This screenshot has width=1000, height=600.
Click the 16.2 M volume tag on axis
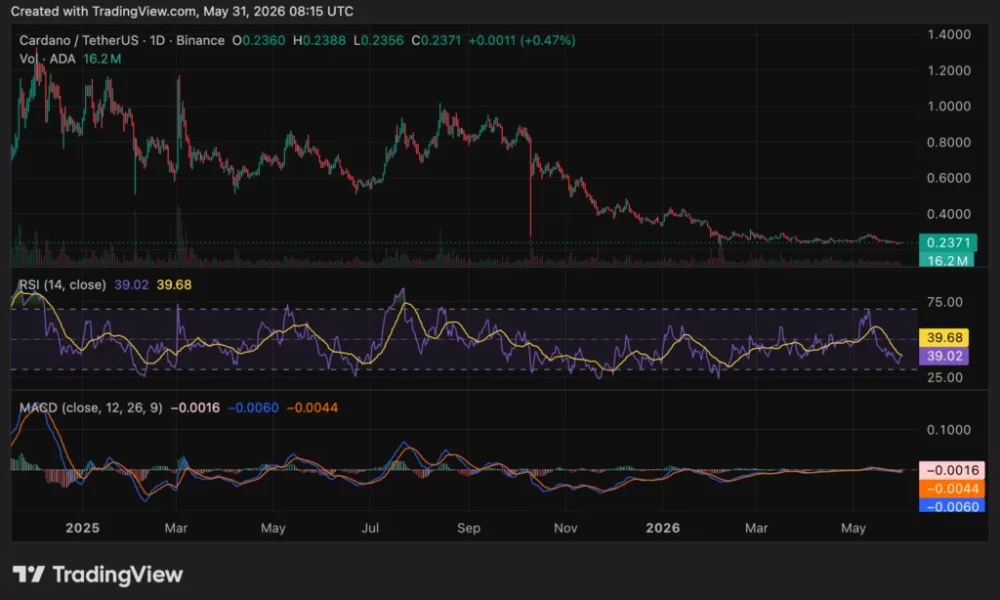point(946,260)
